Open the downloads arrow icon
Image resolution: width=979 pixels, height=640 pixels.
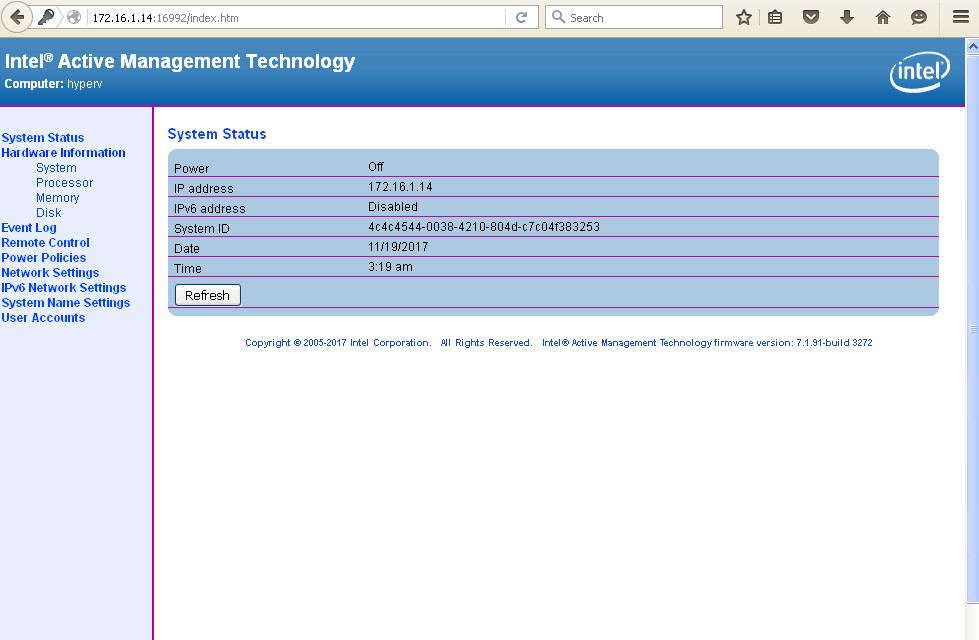pos(847,17)
